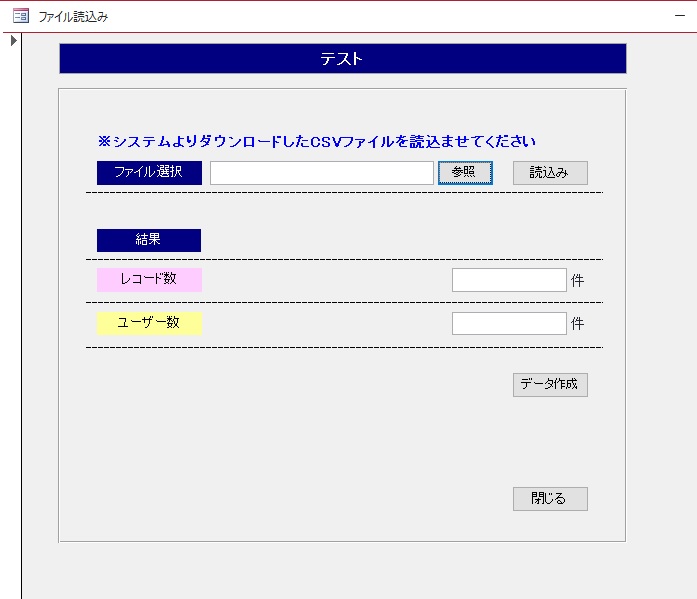This screenshot has width=697, height=599.
Task: Focus the file path input field
Action: (x=321, y=173)
